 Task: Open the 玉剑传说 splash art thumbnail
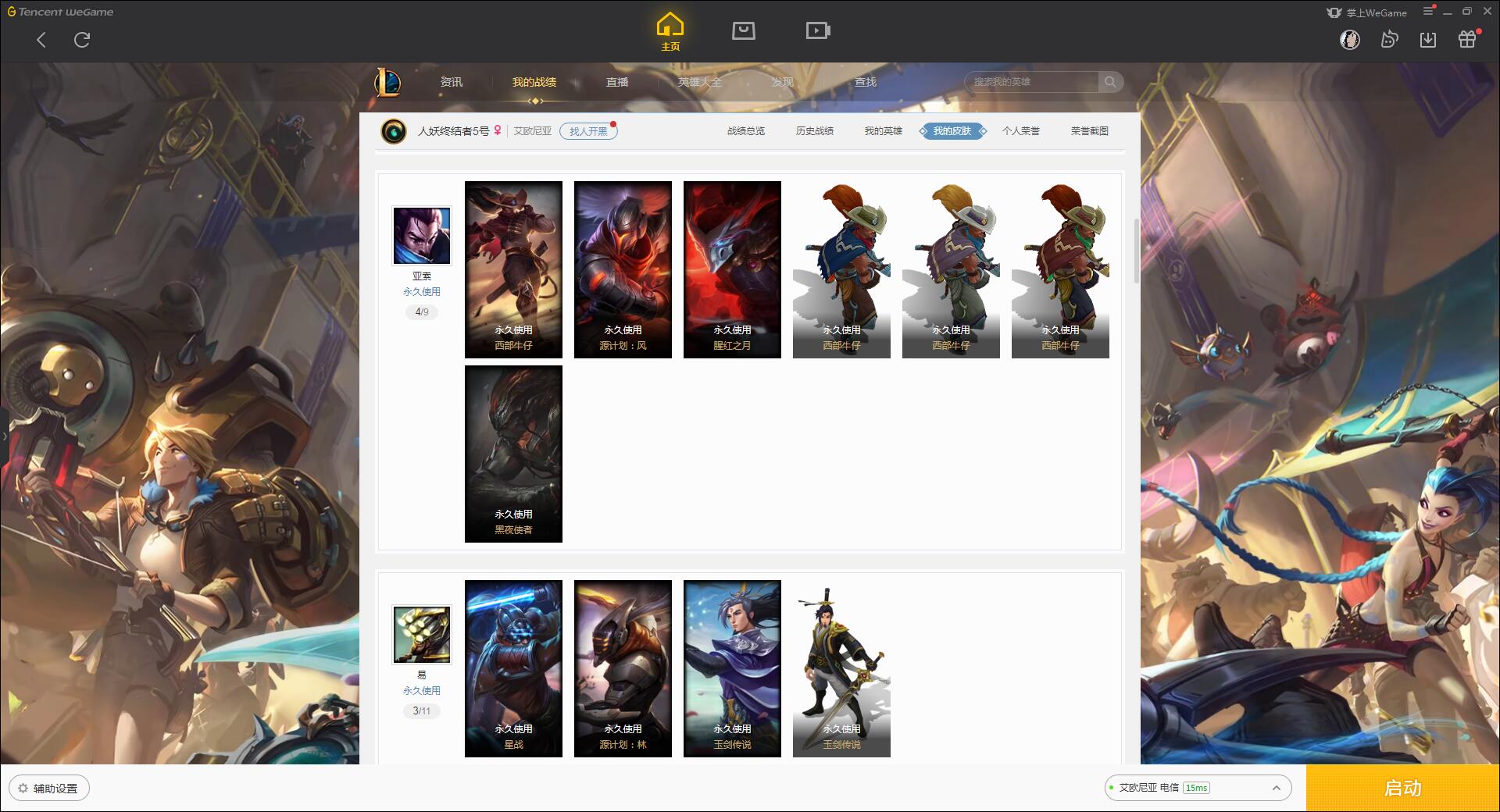tap(732, 668)
